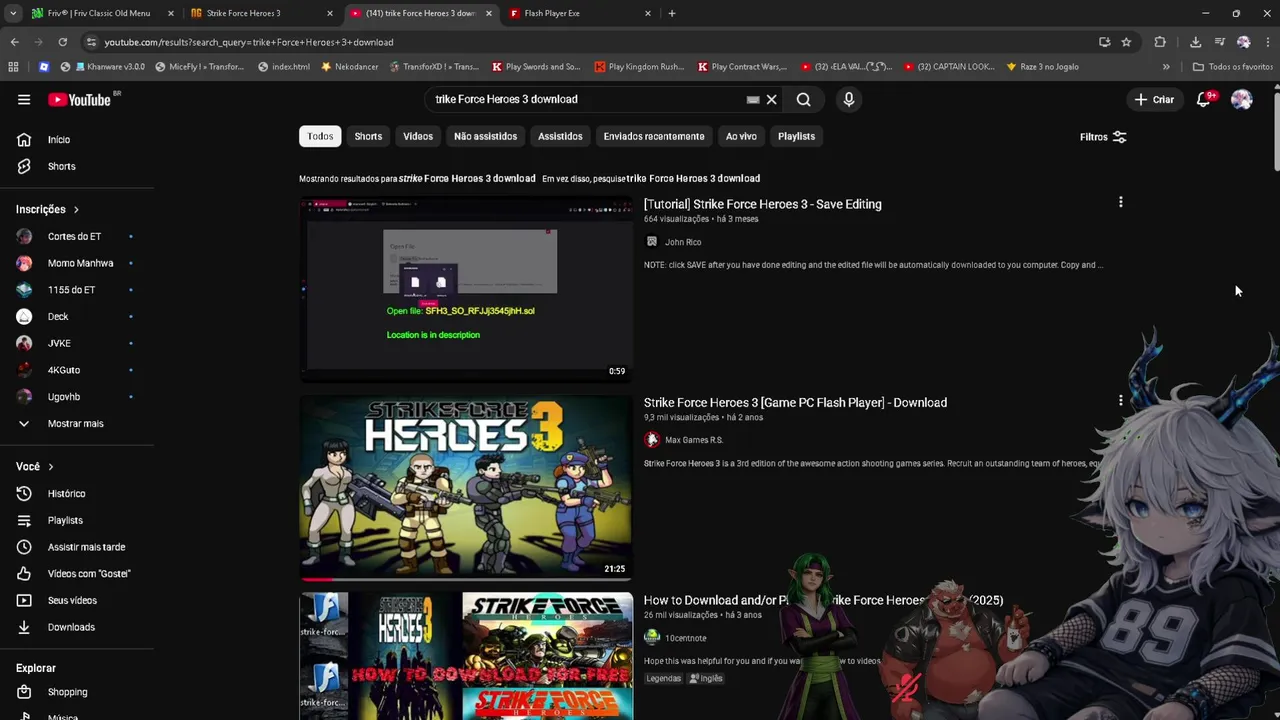Open the YouTube account avatar menu

point(1242,99)
